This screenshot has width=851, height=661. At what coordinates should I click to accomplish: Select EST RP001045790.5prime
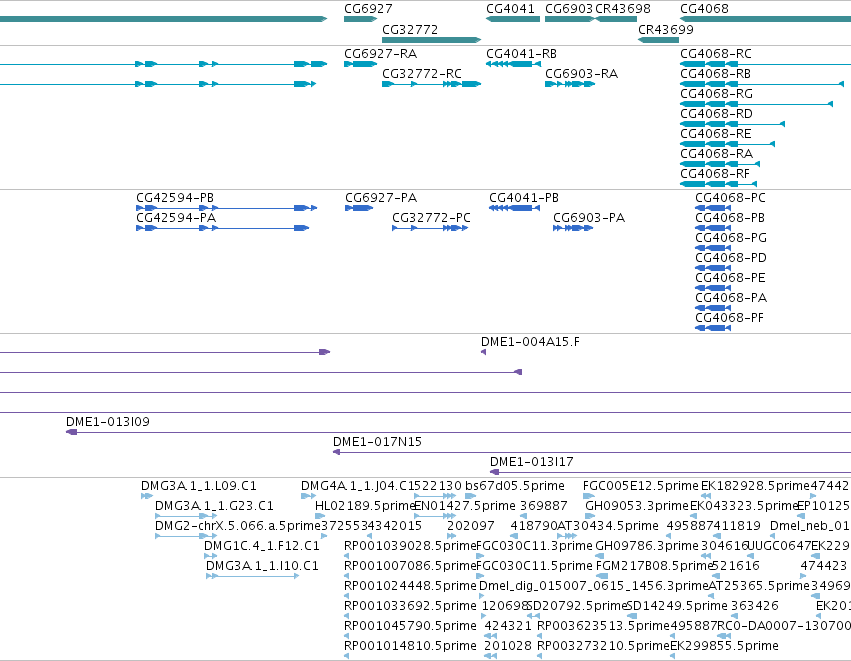[x=410, y=626]
